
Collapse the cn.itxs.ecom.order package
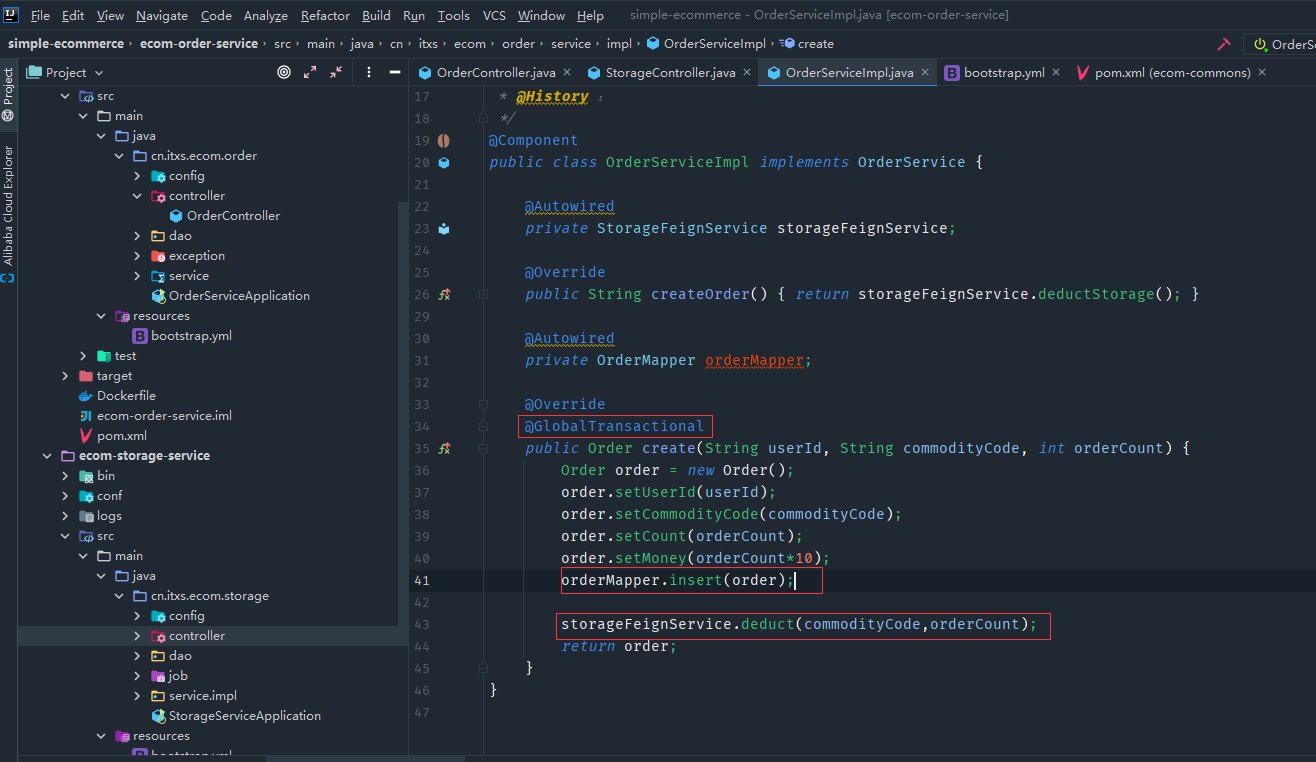click(x=120, y=156)
